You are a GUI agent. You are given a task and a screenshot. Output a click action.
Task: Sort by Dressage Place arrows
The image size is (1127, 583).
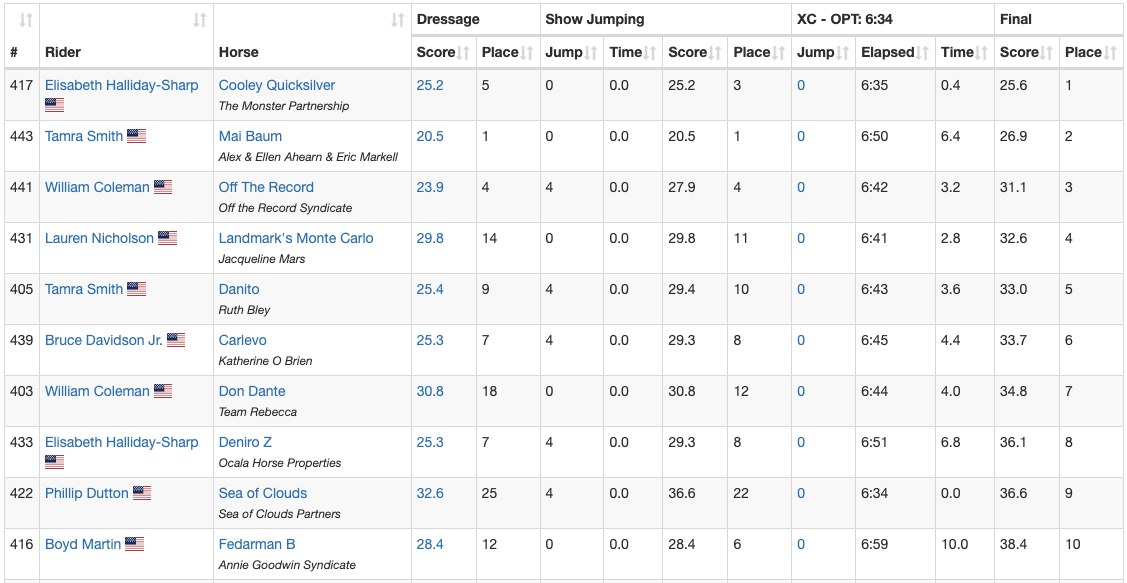pos(527,53)
